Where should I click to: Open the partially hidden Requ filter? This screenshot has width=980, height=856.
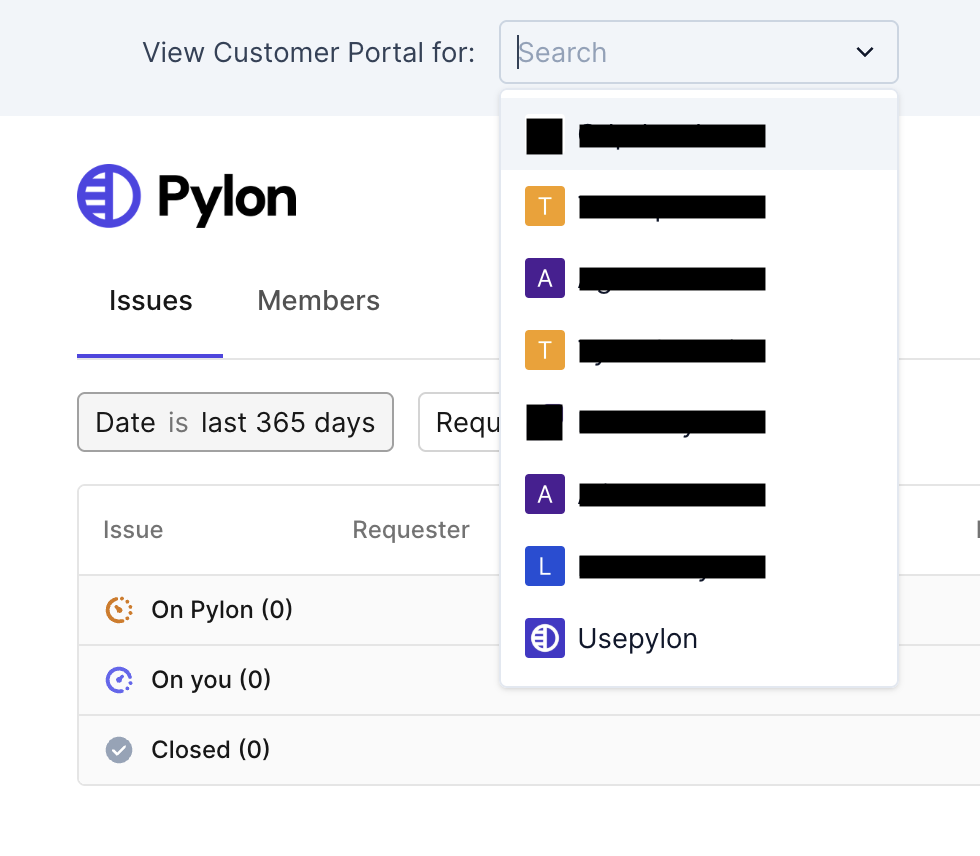[x=460, y=423]
